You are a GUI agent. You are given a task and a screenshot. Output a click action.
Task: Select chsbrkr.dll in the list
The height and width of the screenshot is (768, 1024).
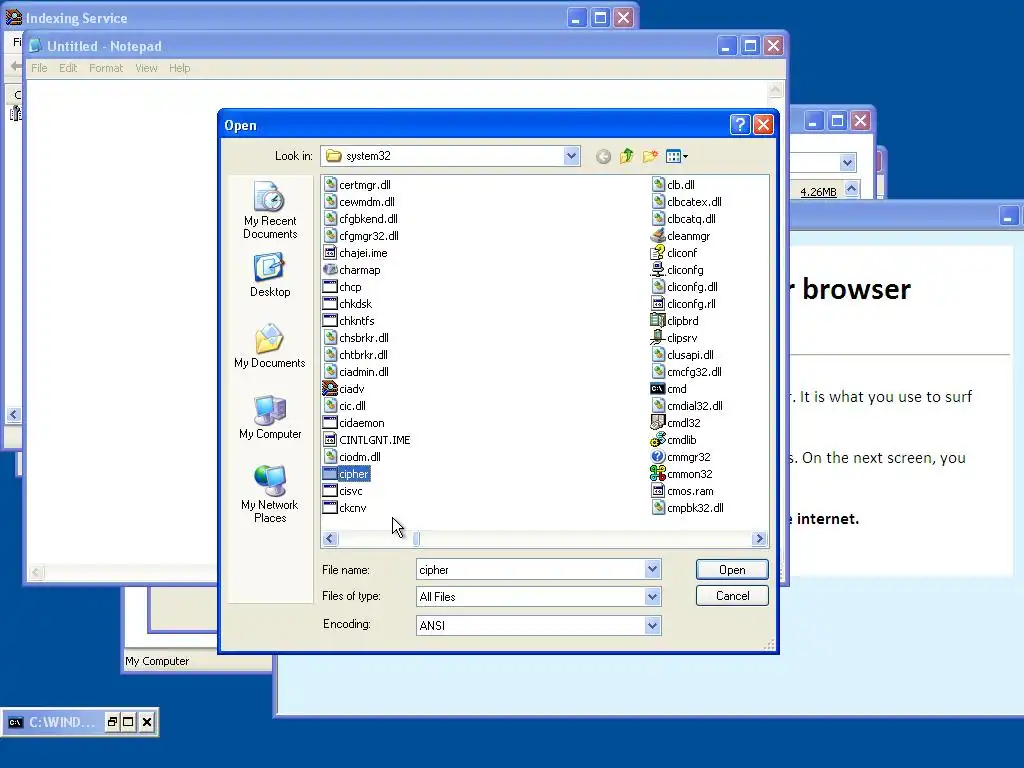[x=357, y=338]
